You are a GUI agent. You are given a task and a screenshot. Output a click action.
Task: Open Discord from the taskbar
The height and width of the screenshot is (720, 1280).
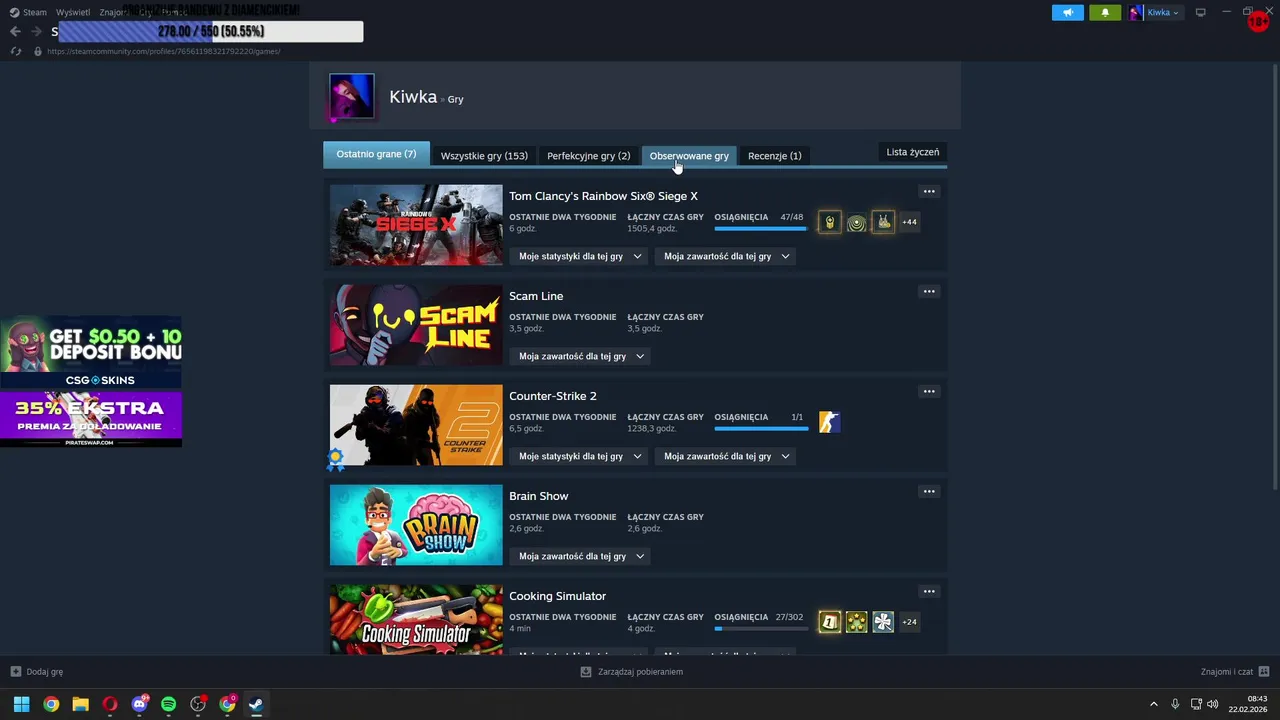coord(139,704)
